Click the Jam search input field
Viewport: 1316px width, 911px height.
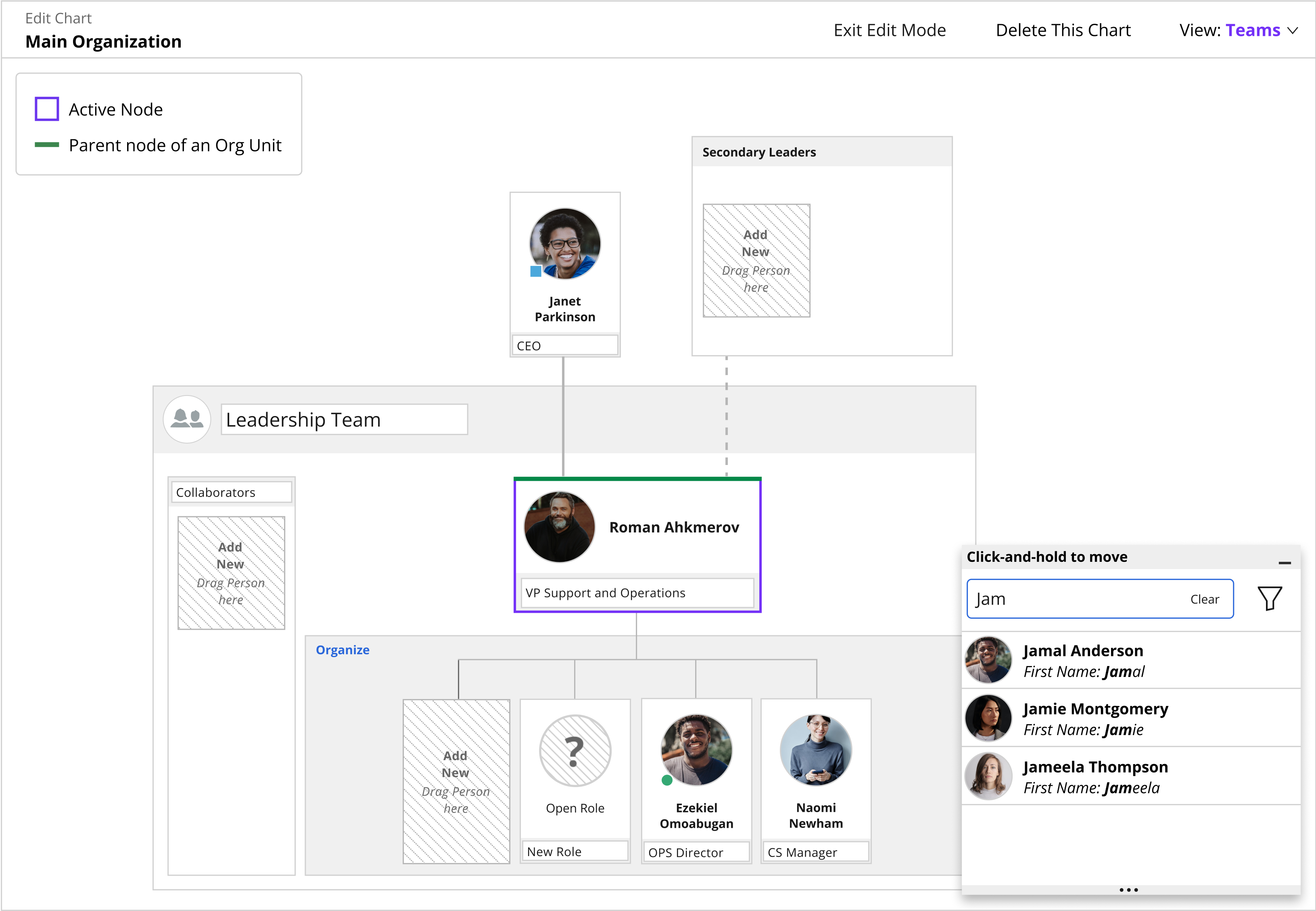1100,599
